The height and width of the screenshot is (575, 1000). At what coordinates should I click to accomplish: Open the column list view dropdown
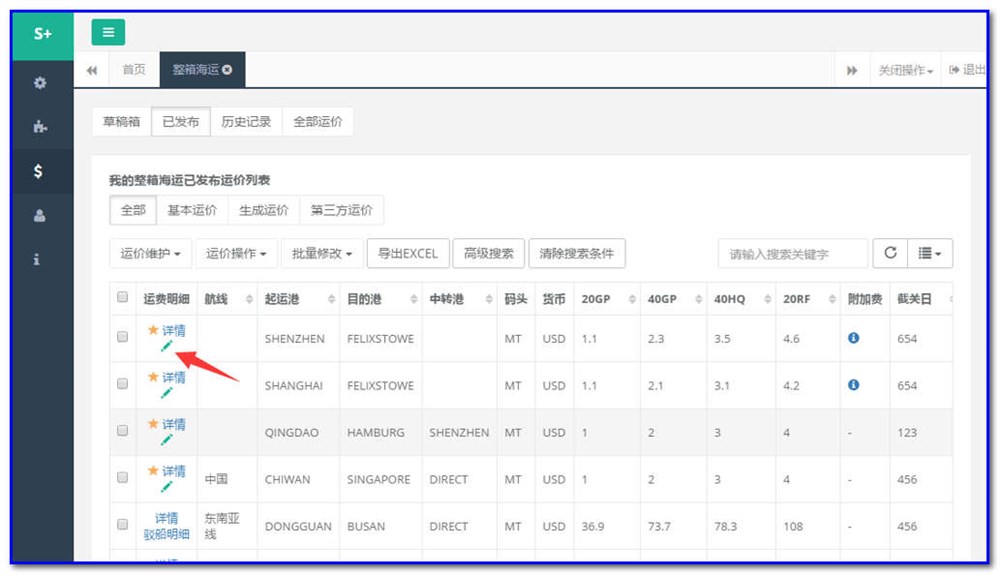click(930, 253)
